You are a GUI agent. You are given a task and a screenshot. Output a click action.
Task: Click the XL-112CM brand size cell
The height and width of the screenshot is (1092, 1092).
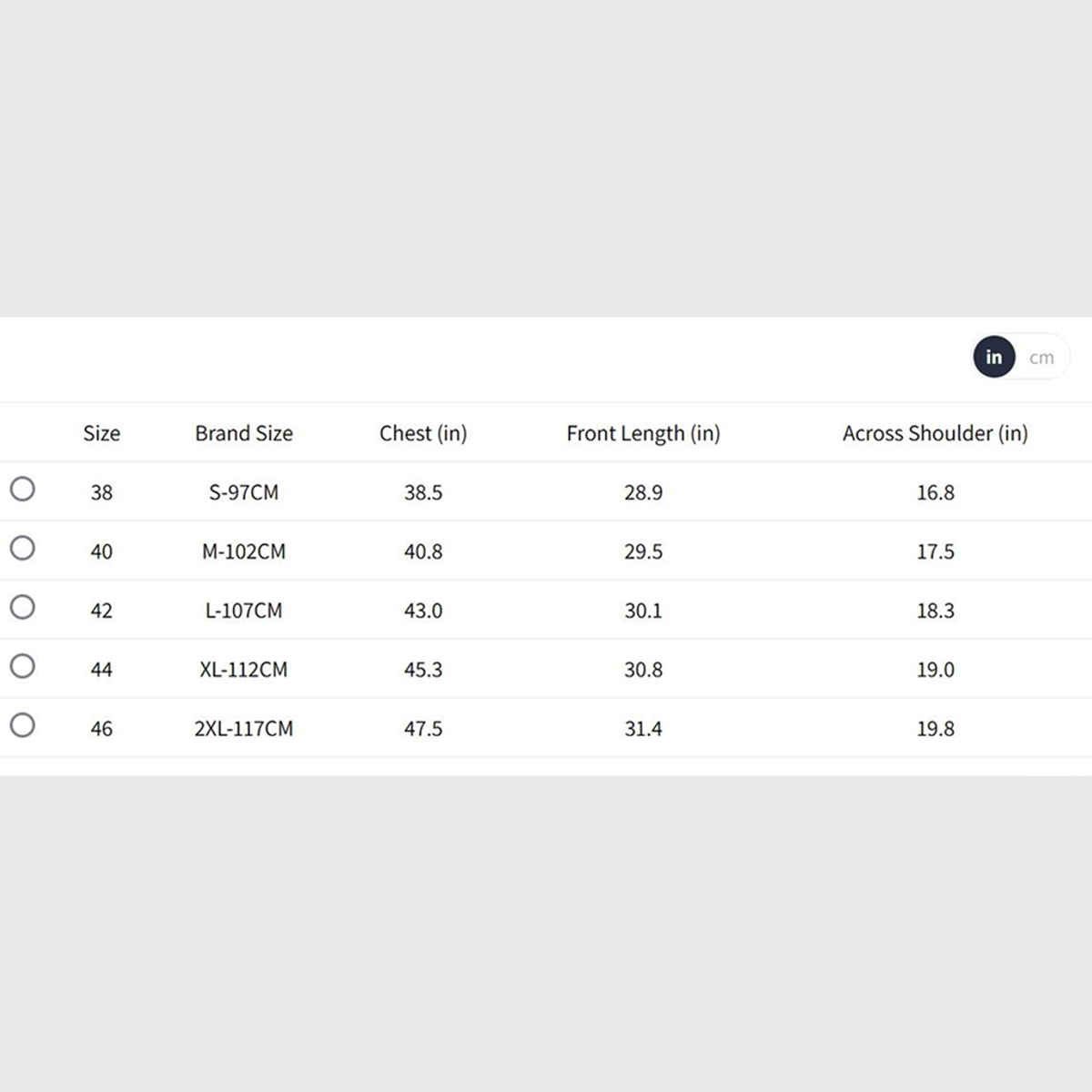(x=244, y=670)
